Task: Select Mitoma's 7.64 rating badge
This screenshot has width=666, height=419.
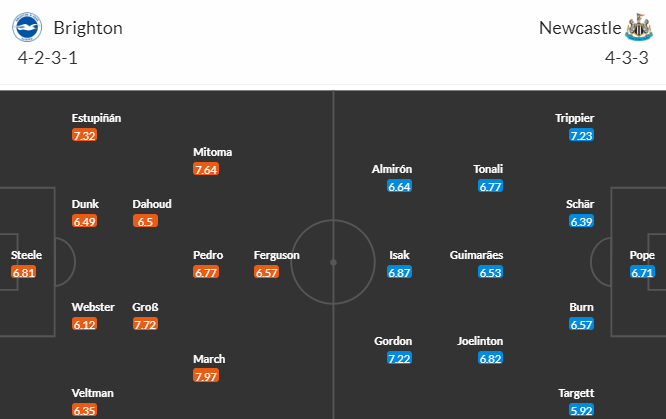Action: 206,170
